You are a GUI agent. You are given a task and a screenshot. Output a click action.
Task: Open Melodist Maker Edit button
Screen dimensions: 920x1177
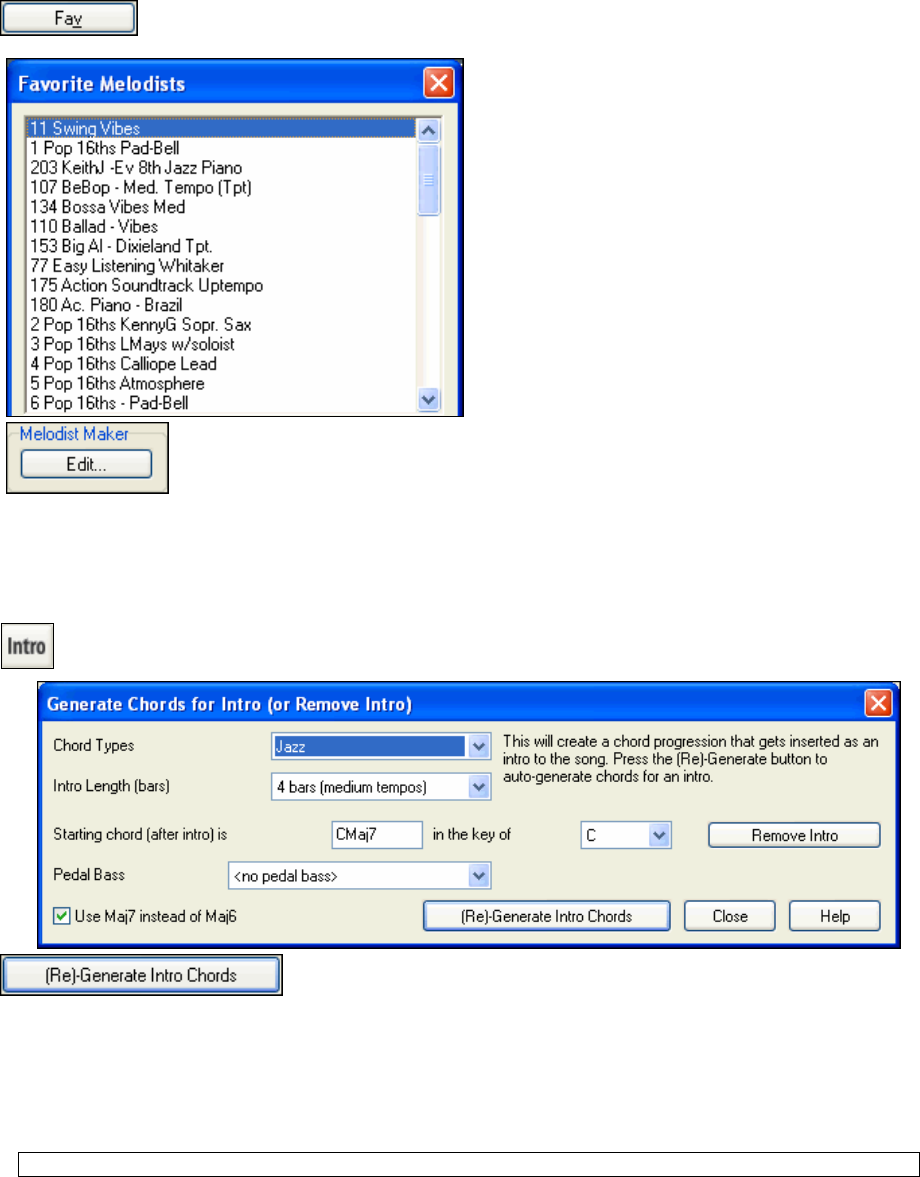86,464
